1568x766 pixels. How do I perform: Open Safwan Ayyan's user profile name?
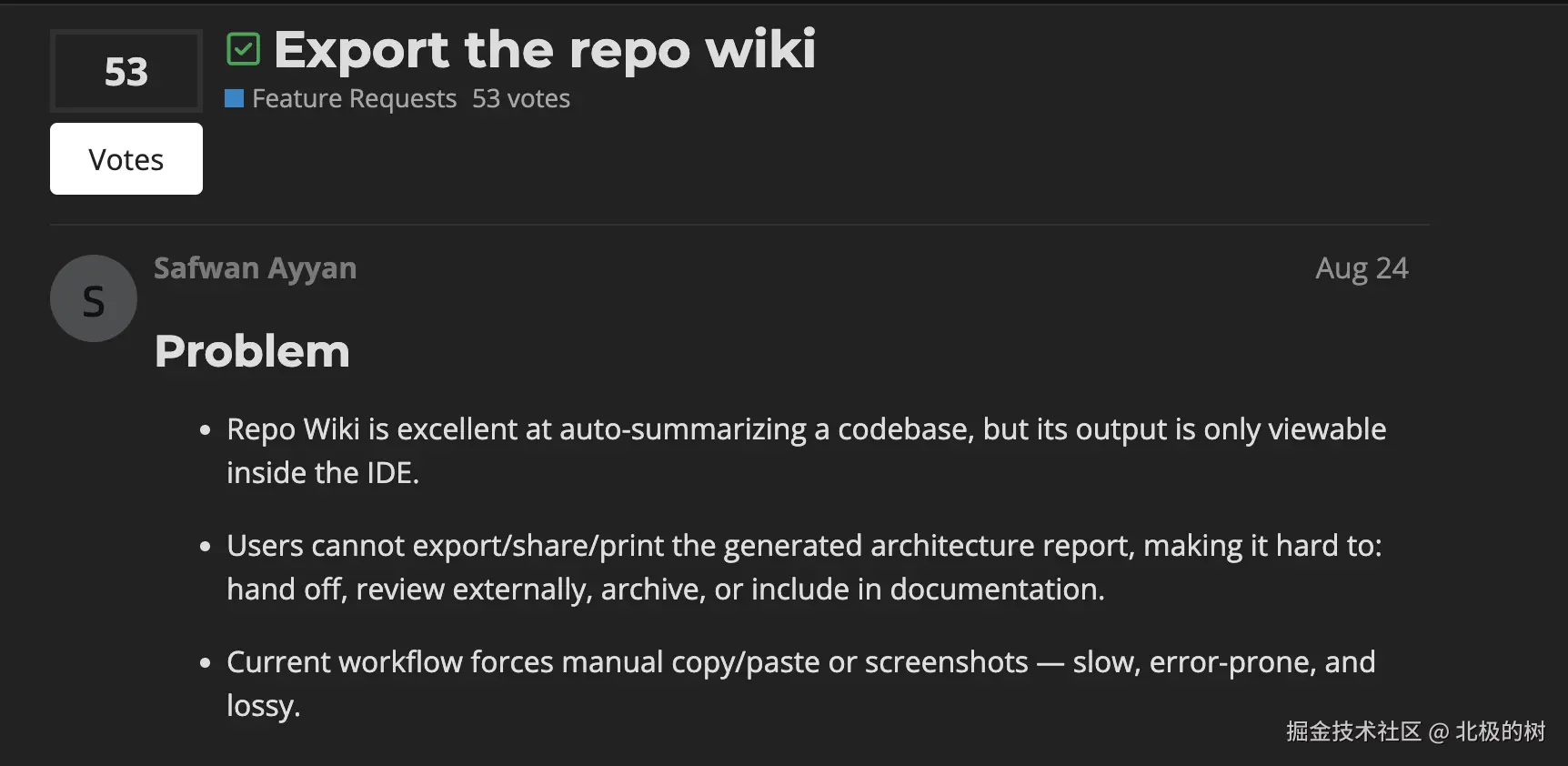click(255, 268)
